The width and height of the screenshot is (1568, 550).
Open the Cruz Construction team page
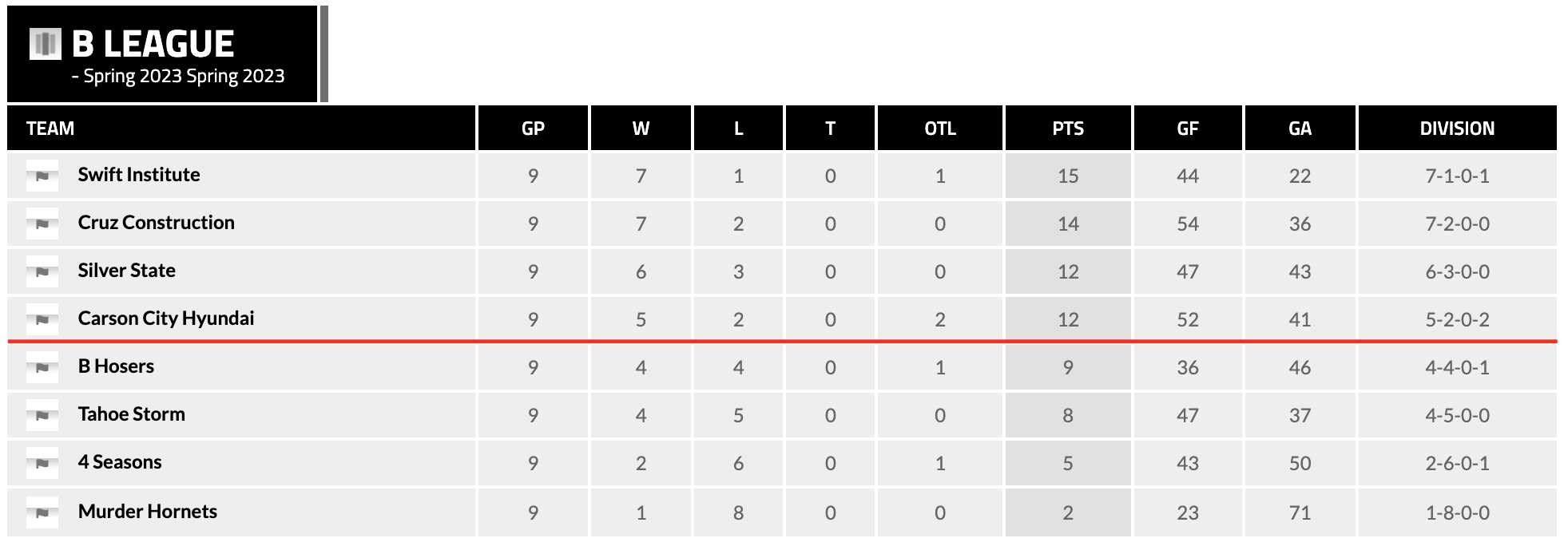(157, 223)
